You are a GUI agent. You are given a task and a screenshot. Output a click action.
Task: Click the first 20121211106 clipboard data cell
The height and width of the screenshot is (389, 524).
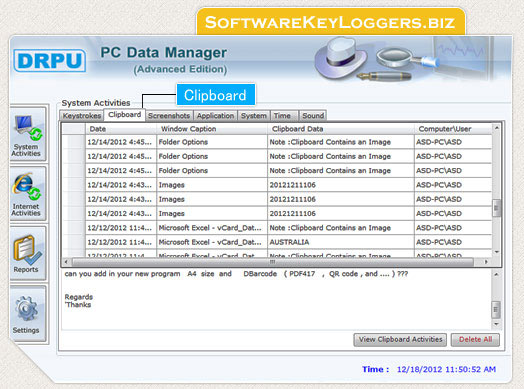[x=341, y=185]
